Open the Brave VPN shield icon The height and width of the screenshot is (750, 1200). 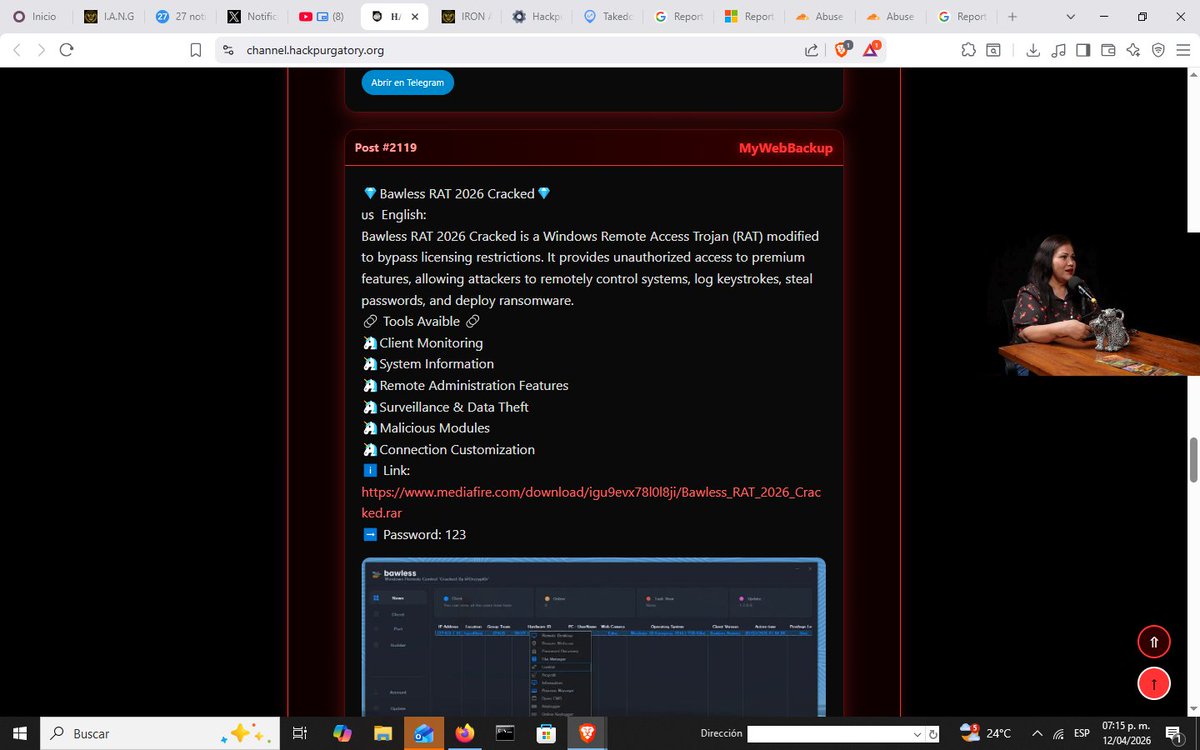(1158, 50)
